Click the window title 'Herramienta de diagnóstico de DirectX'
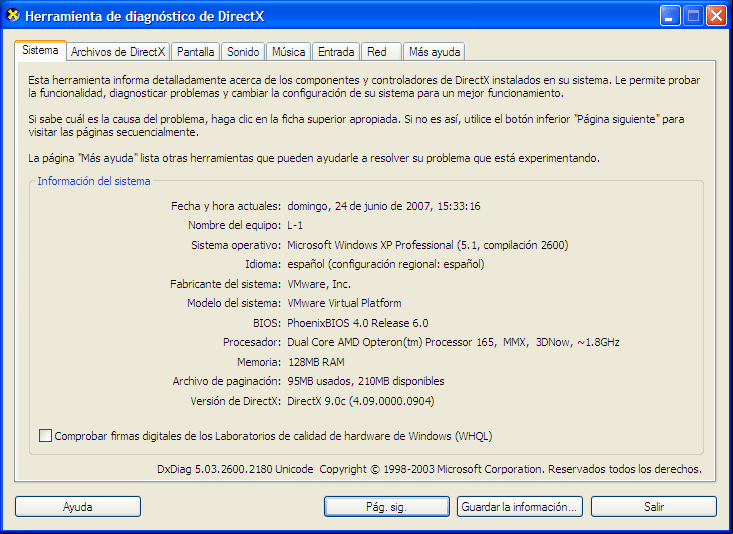 144,16
